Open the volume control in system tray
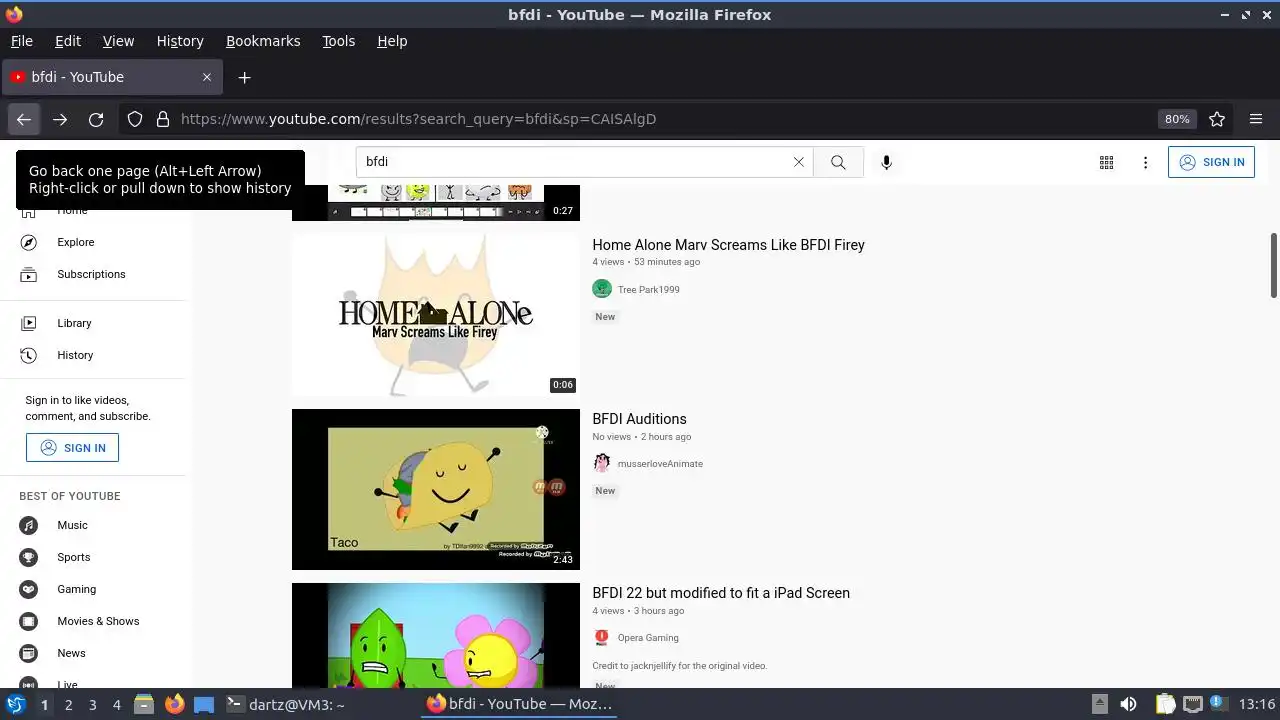The width and height of the screenshot is (1280, 720). (1128, 704)
